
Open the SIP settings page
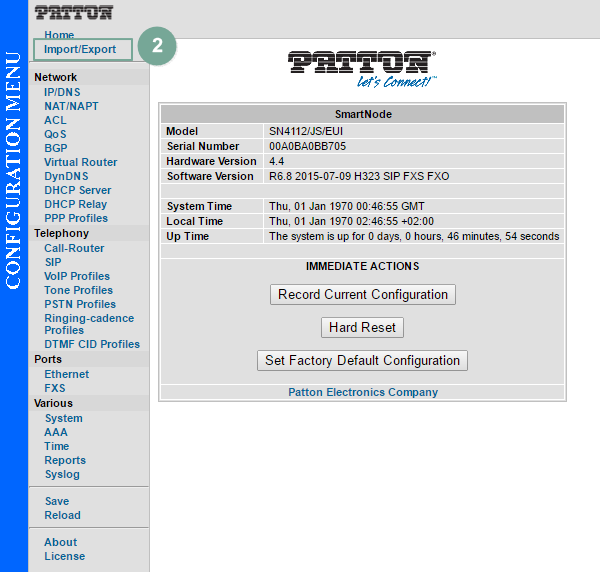point(53,262)
